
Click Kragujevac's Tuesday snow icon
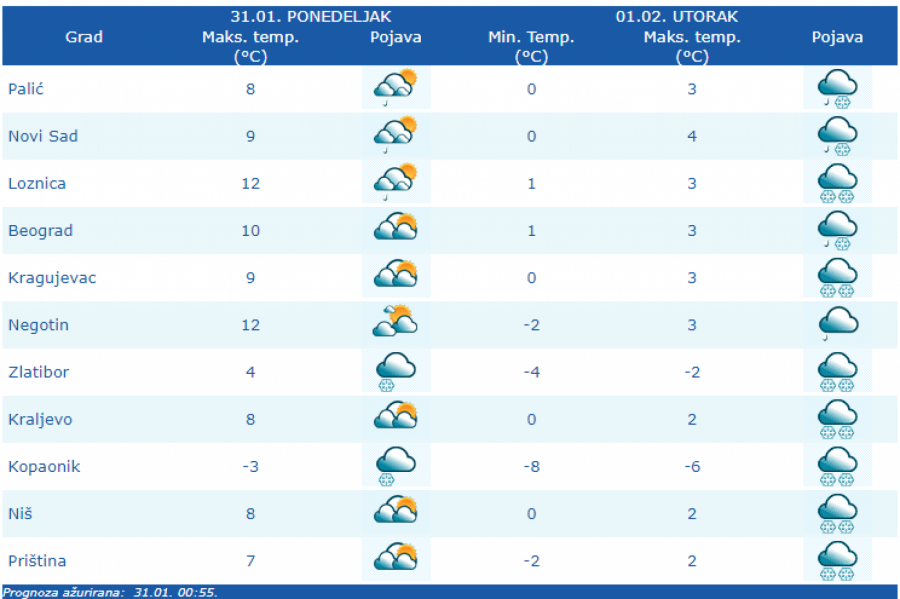click(837, 277)
